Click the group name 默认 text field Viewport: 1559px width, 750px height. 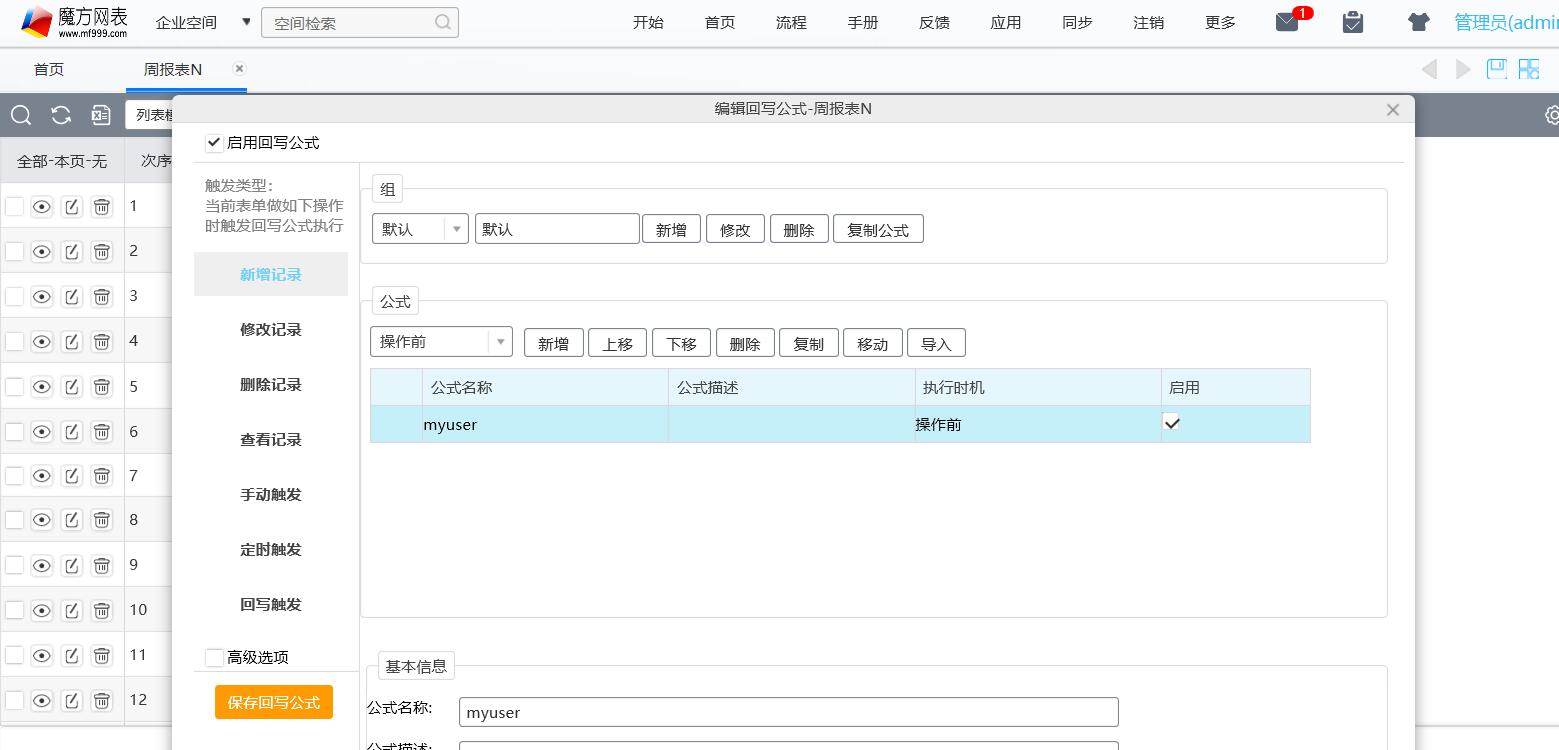click(557, 229)
